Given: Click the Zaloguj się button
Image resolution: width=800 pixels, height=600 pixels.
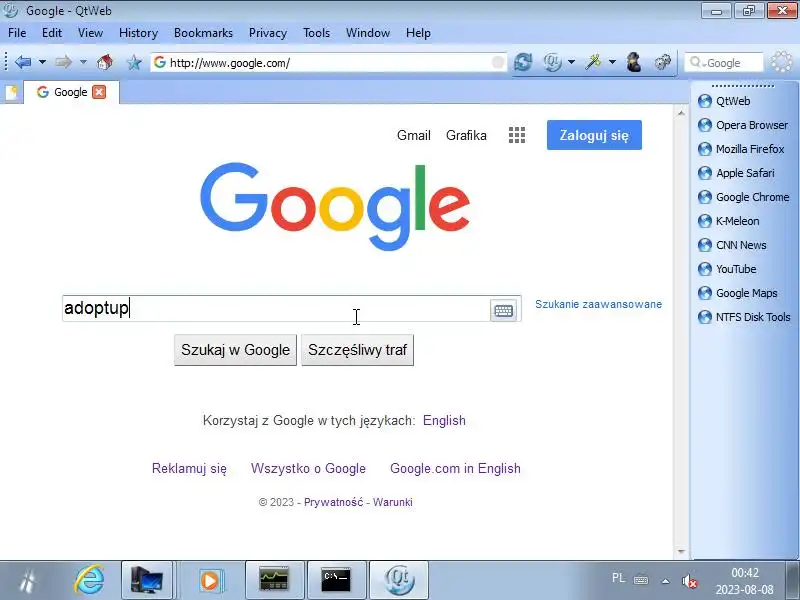Looking at the screenshot, I should point(594,135).
